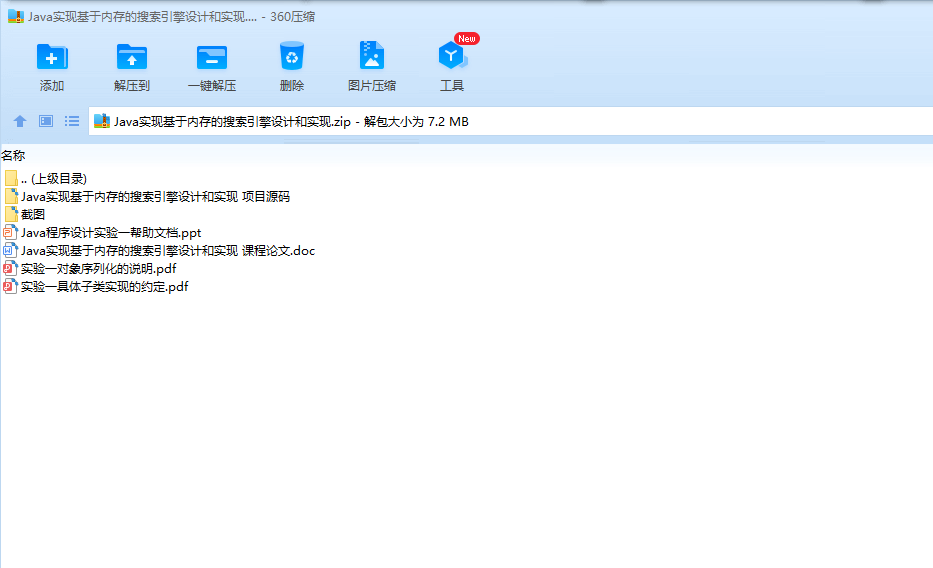Screen dimensions: 933x568
Task: Click the archive icon in the path bar
Action: (x=102, y=121)
